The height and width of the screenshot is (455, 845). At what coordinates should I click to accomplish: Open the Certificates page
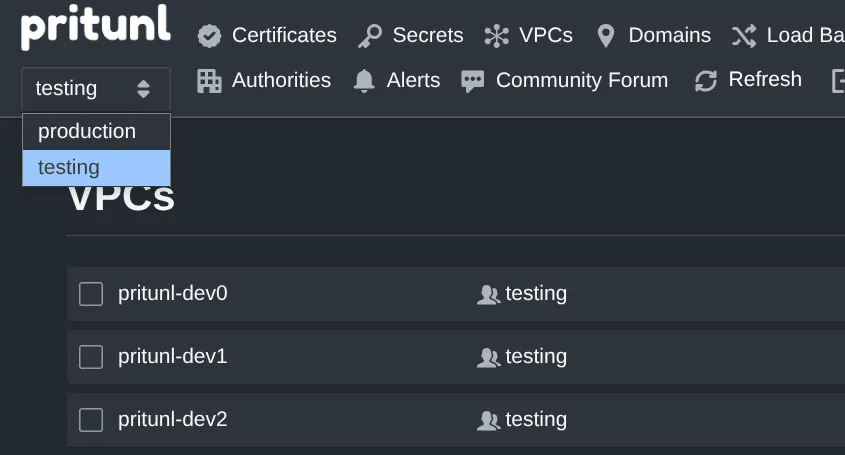[284, 36]
